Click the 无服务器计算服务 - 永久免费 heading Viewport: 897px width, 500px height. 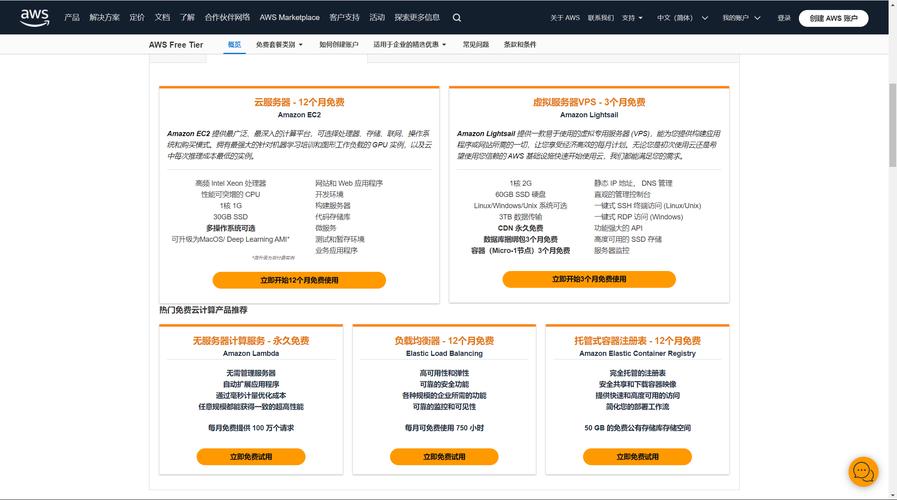pyautogui.click(x=251, y=341)
